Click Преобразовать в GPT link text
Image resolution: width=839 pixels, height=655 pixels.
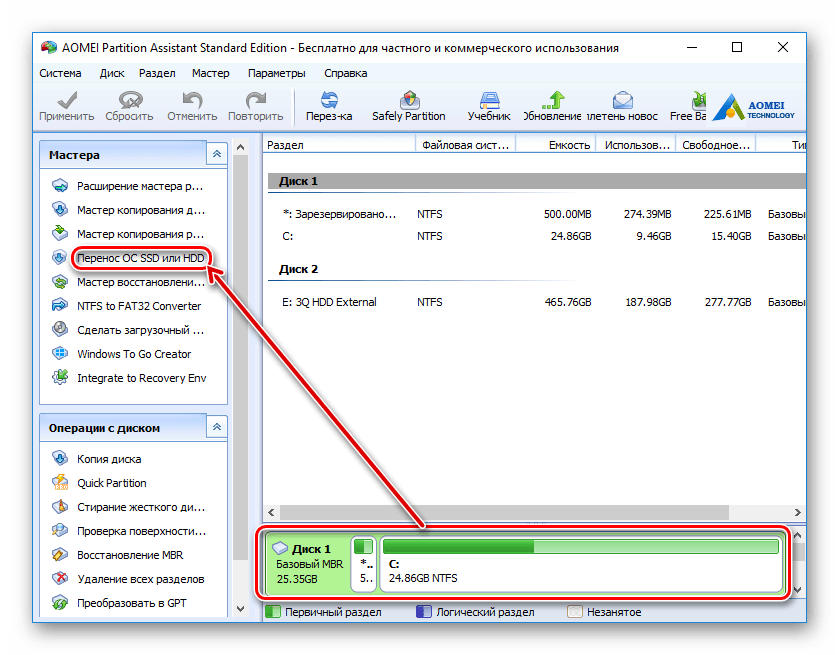132,603
